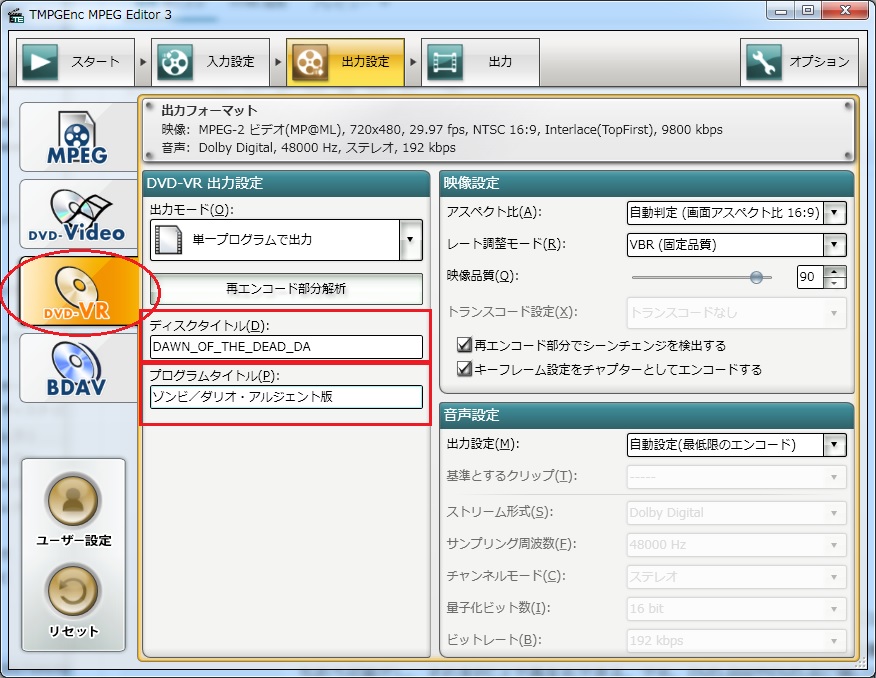Click the 出力設定 reel icon
The image size is (876, 678).
(310, 62)
